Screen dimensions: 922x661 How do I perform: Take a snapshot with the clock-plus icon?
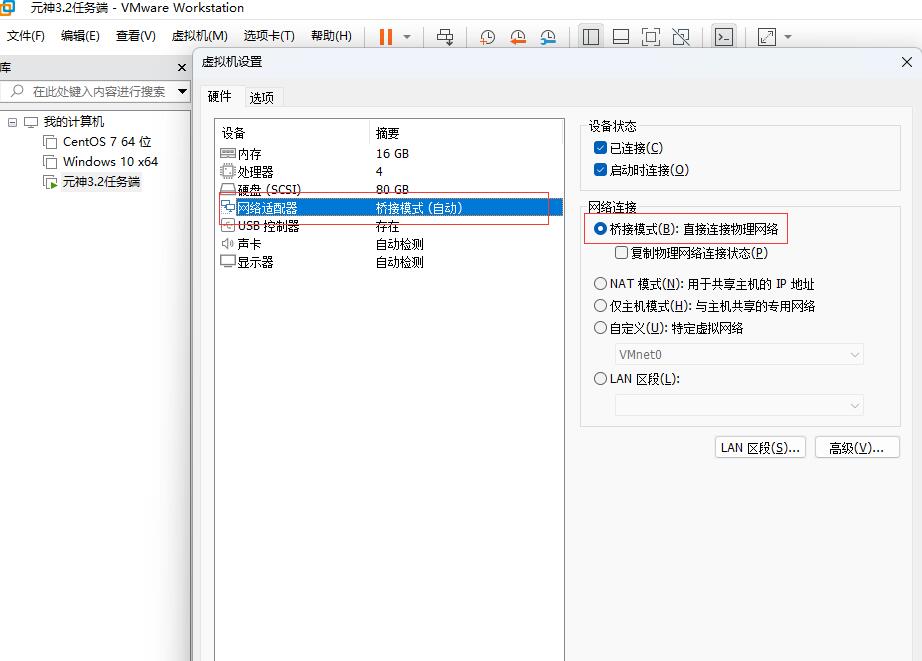pos(487,37)
